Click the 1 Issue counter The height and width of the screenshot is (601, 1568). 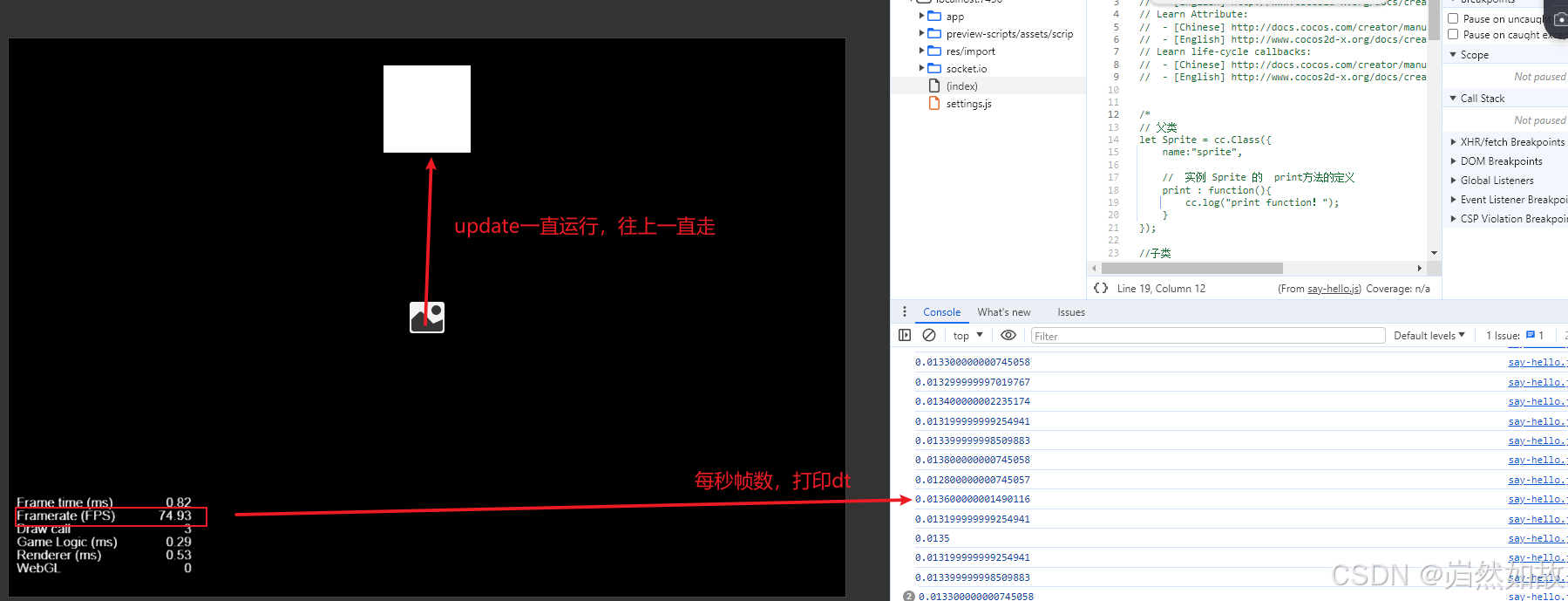[x=1515, y=335]
